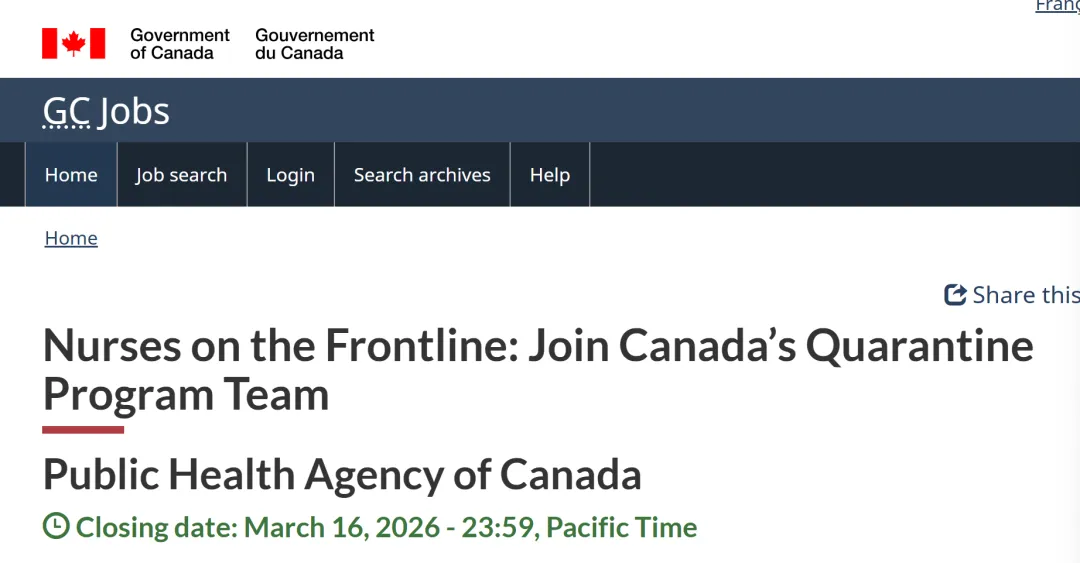Open the Search archives menu item
The height and width of the screenshot is (563, 1080).
(422, 175)
